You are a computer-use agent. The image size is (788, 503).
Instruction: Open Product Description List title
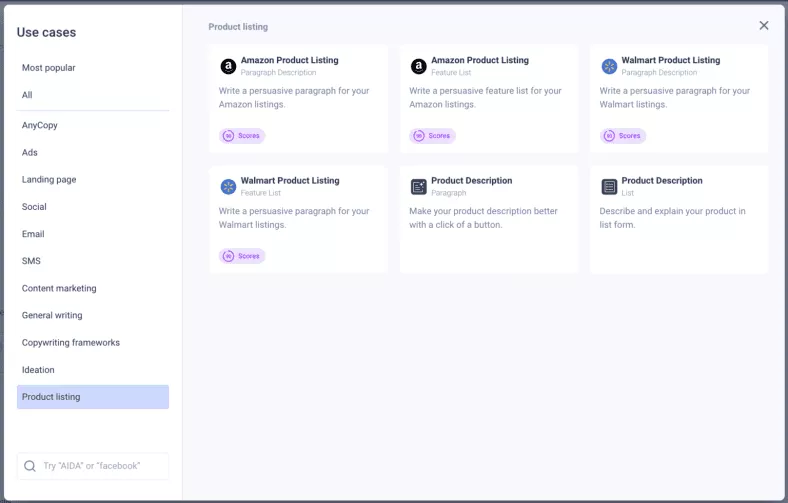click(662, 180)
